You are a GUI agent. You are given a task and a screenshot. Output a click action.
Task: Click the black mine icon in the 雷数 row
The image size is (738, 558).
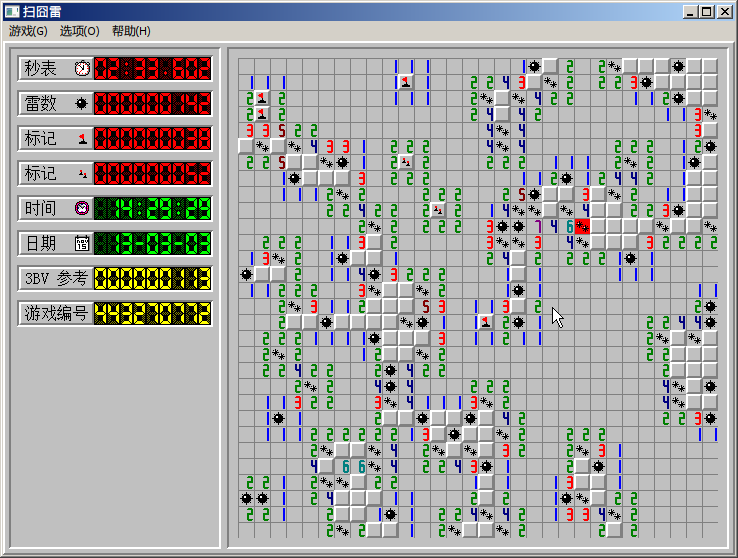(81, 104)
